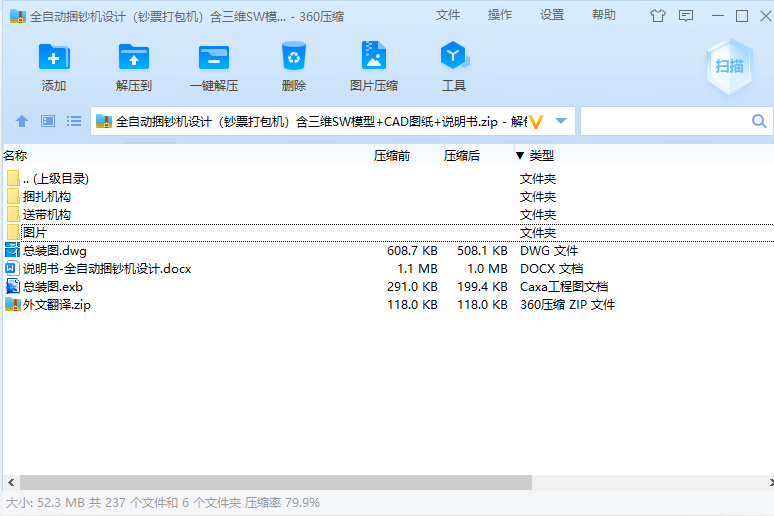Click the scrollbar left arrow

point(11,482)
